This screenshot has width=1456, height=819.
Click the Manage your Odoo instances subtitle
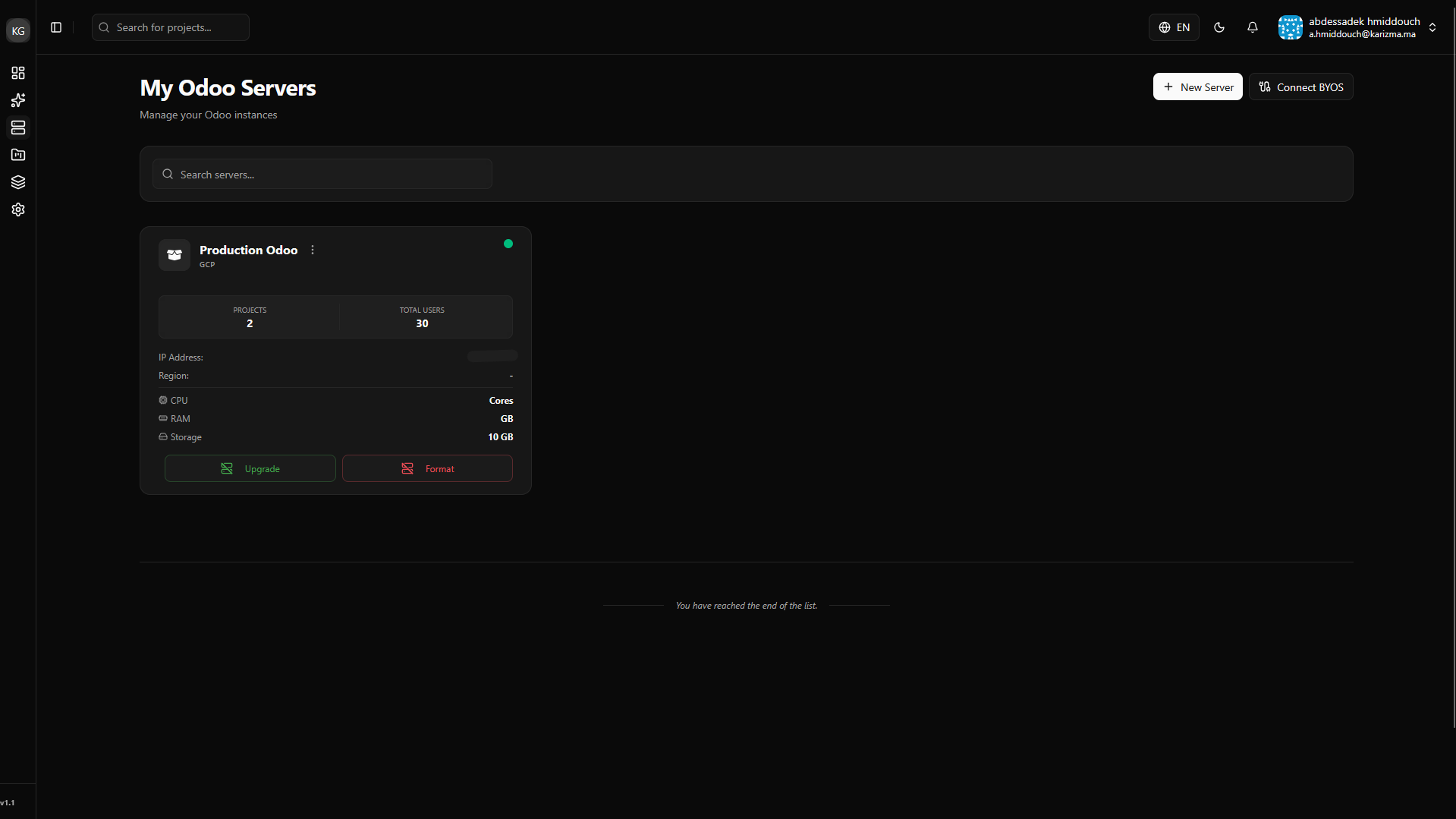pyautogui.click(x=209, y=115)
